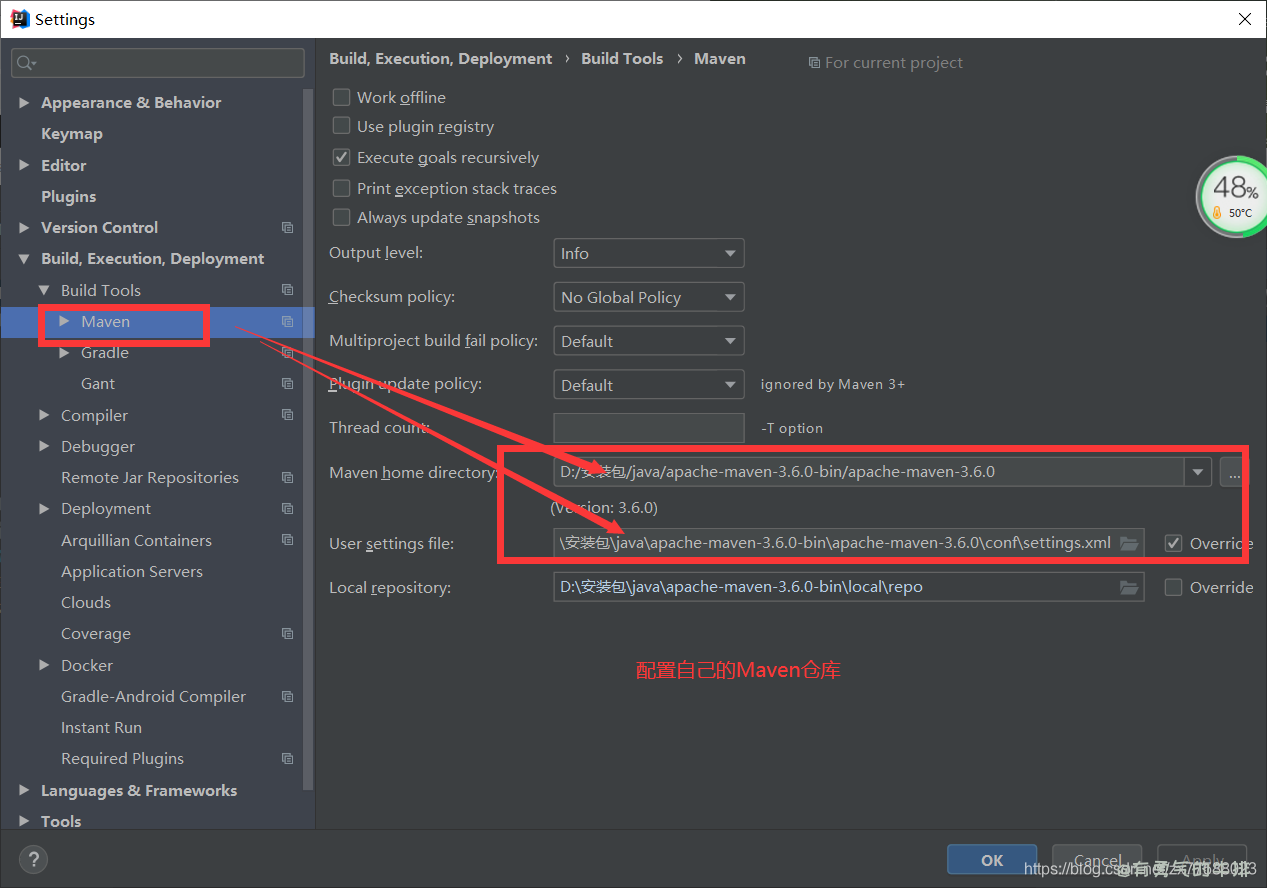This screenshot has height=888, width=1267.
Task: Select Gradle-Android Compiler item
Action: [x=153, y=697]
